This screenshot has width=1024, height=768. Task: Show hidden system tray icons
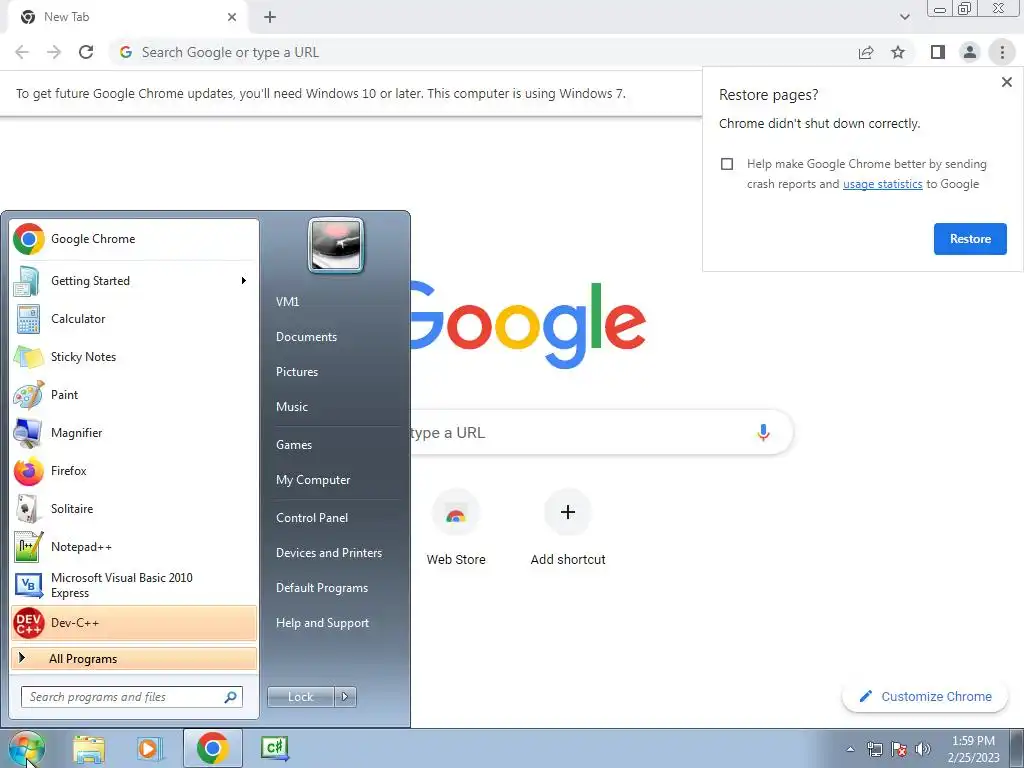click(850, 749)
